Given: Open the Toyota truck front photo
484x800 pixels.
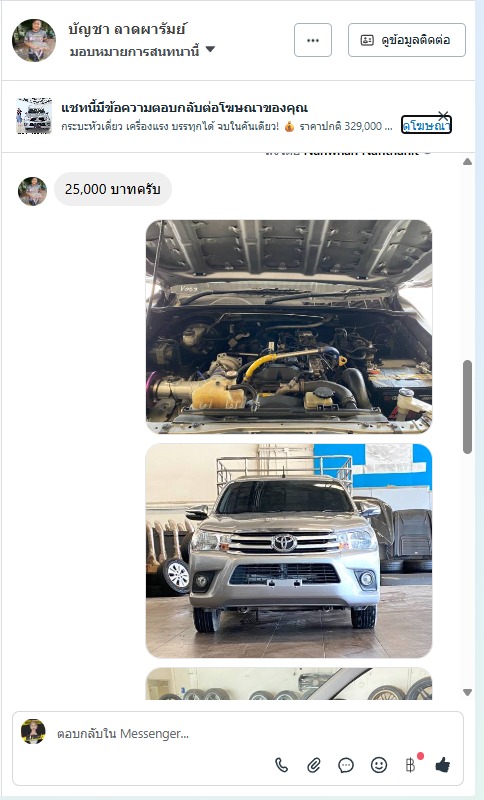Looking at the screenshot, I should (289, 551).
